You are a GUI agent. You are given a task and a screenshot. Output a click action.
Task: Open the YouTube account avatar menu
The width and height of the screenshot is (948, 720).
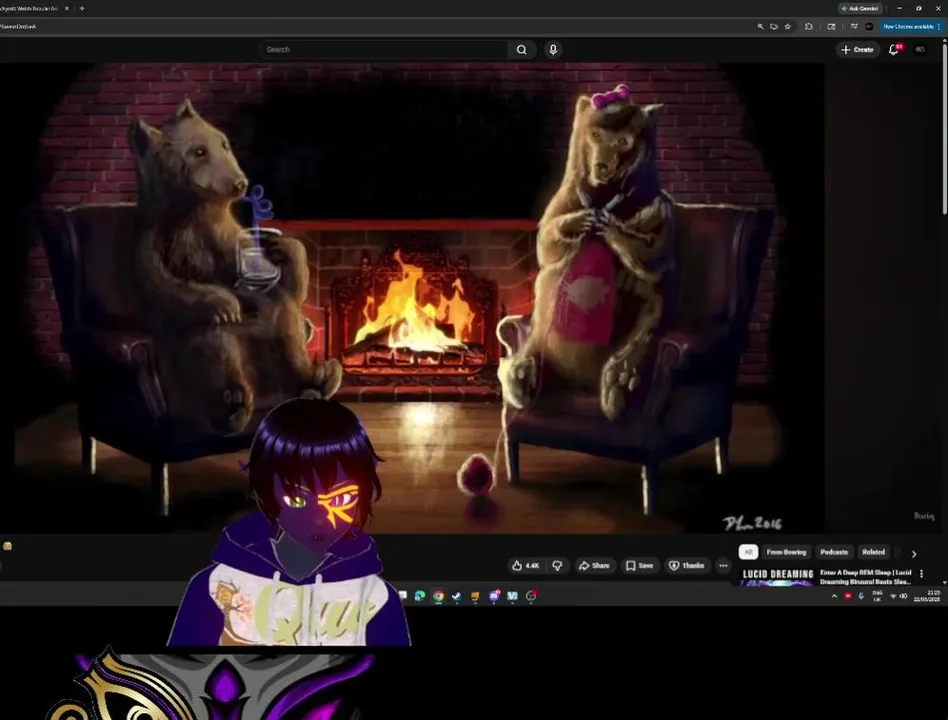(920, 50)
